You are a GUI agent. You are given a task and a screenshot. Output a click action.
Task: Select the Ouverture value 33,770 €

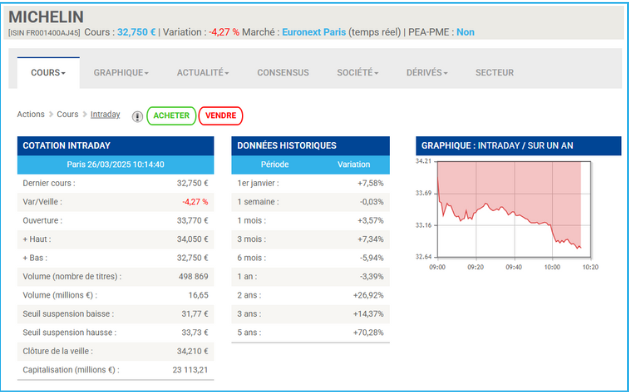(193, 221)
